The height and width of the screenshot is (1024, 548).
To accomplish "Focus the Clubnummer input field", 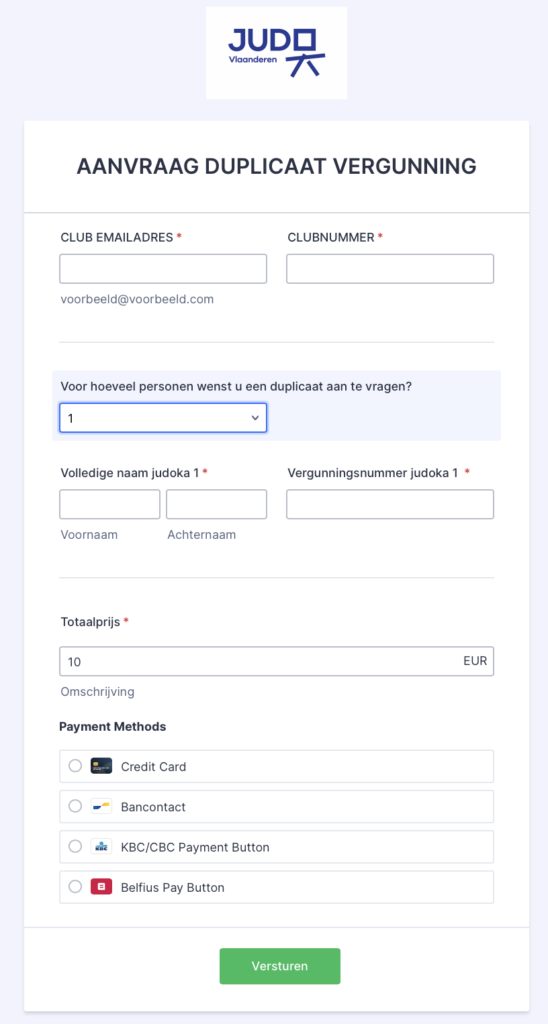I will tap(390, 269).
